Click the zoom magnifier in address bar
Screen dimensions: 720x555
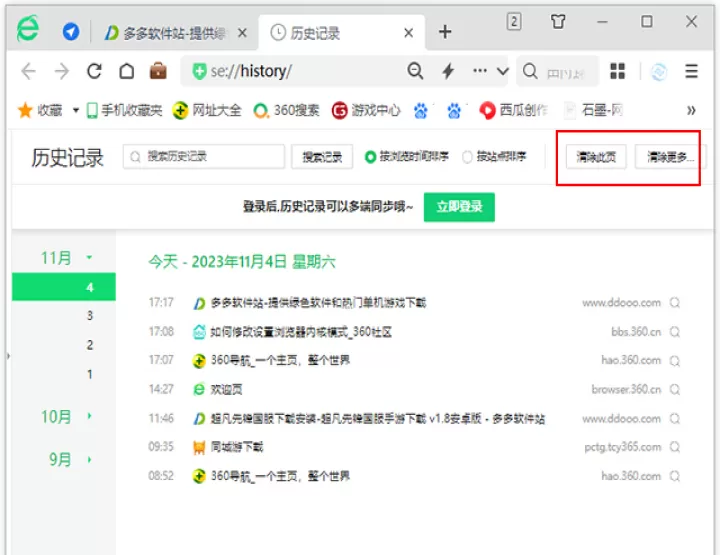[x=415, y=71]
